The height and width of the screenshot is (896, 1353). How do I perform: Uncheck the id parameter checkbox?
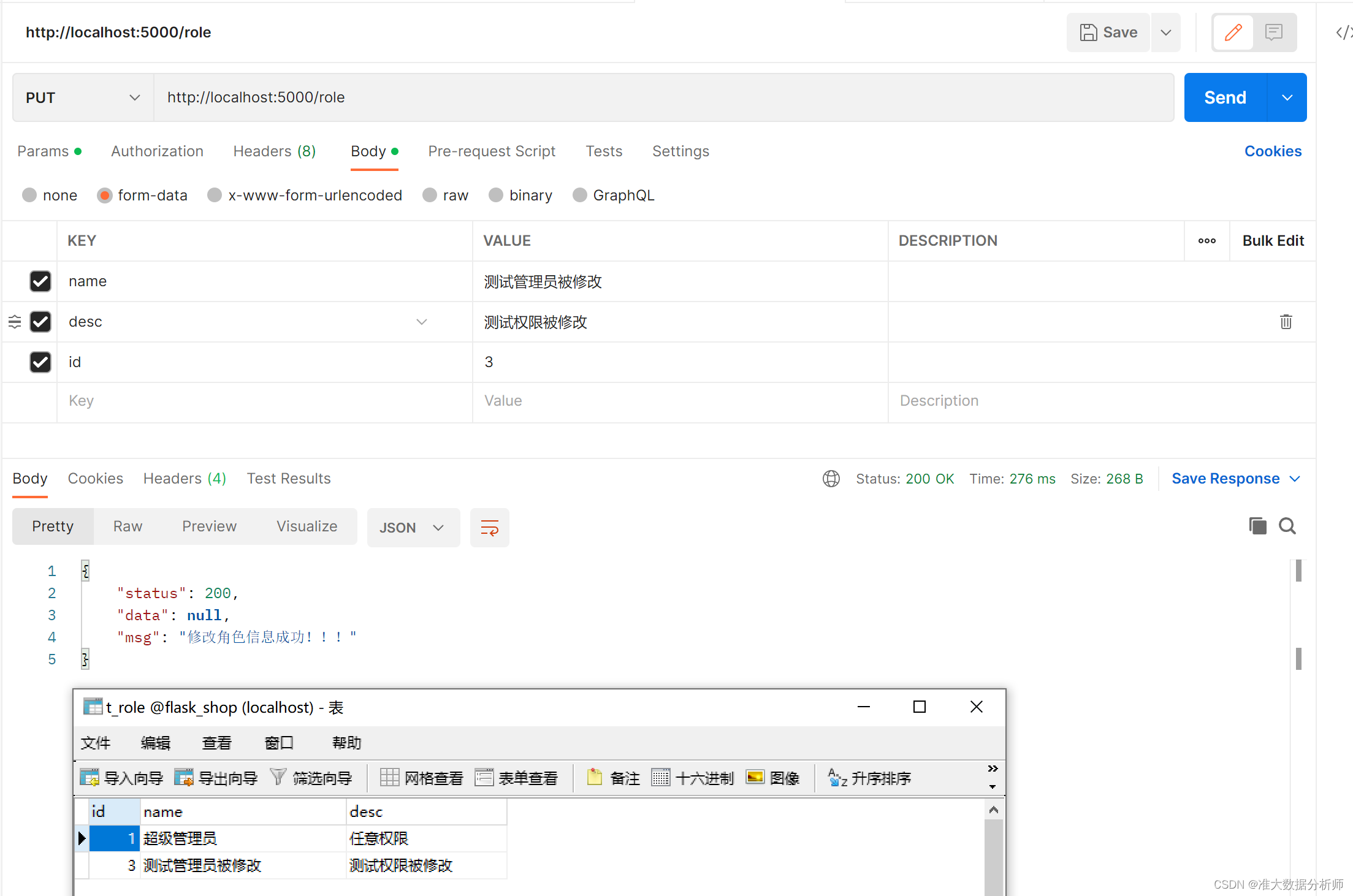[40, 362]
